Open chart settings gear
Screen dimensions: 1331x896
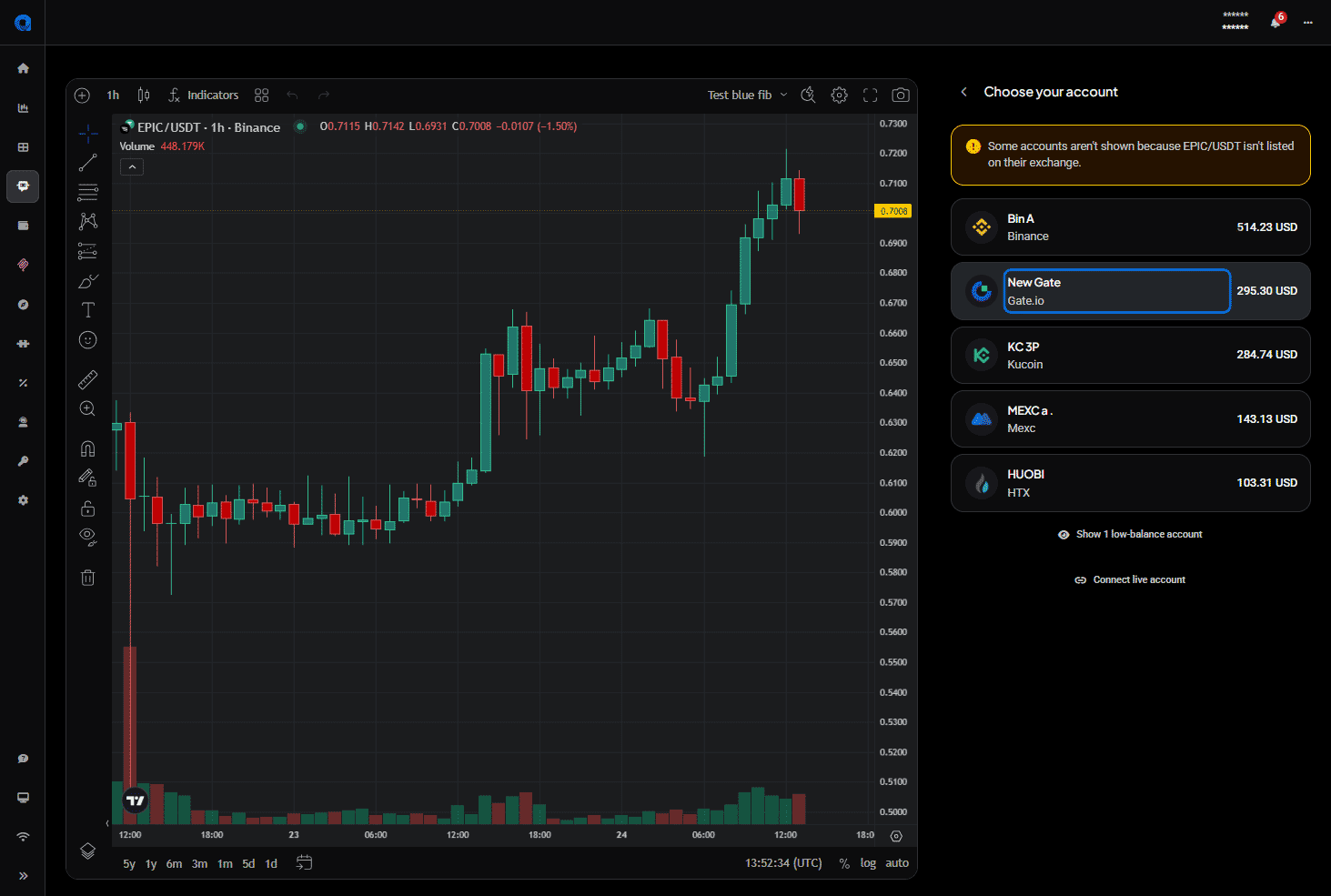tap(839, 95)
